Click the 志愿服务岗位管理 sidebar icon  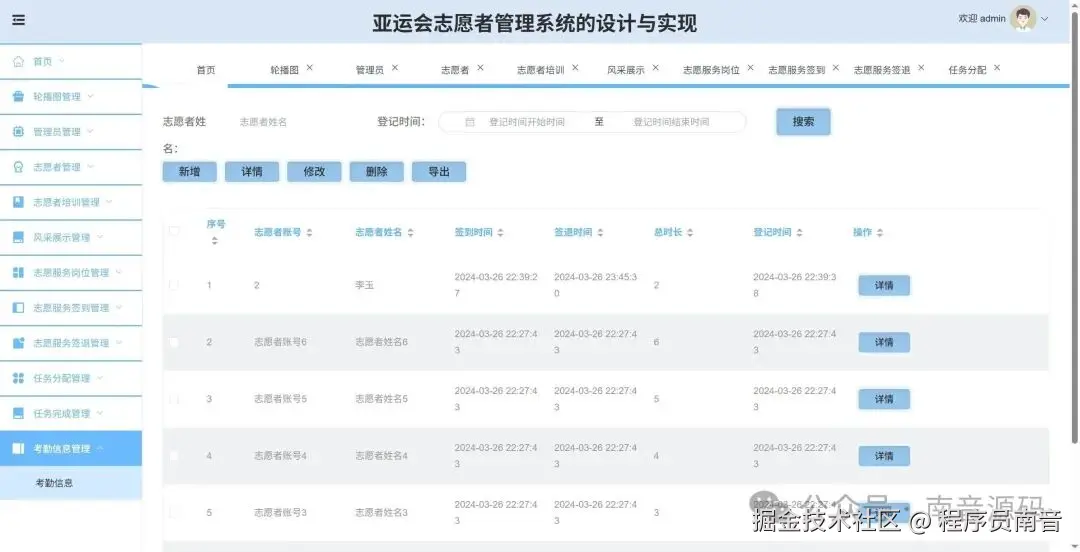19,272
